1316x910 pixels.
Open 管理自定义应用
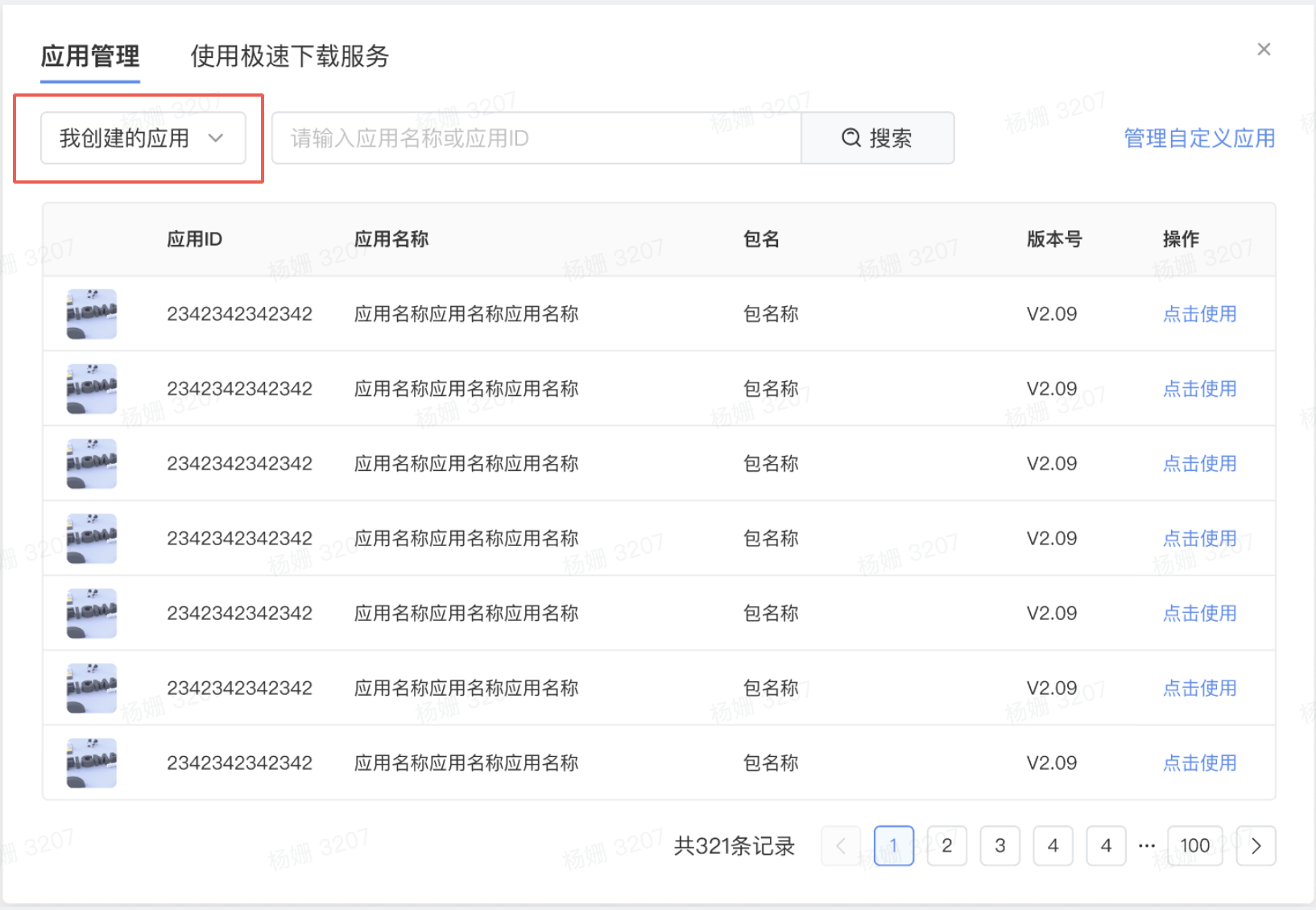pos(1198,138)
